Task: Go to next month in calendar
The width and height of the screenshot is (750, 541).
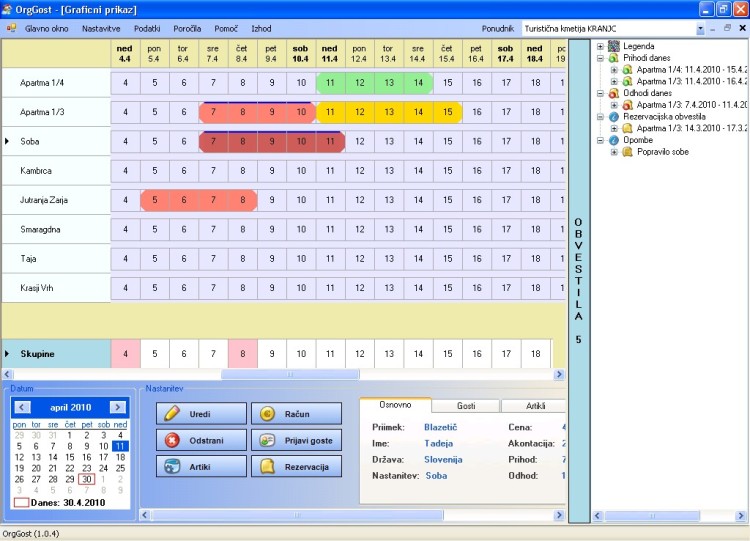Action: coord(118,407)
